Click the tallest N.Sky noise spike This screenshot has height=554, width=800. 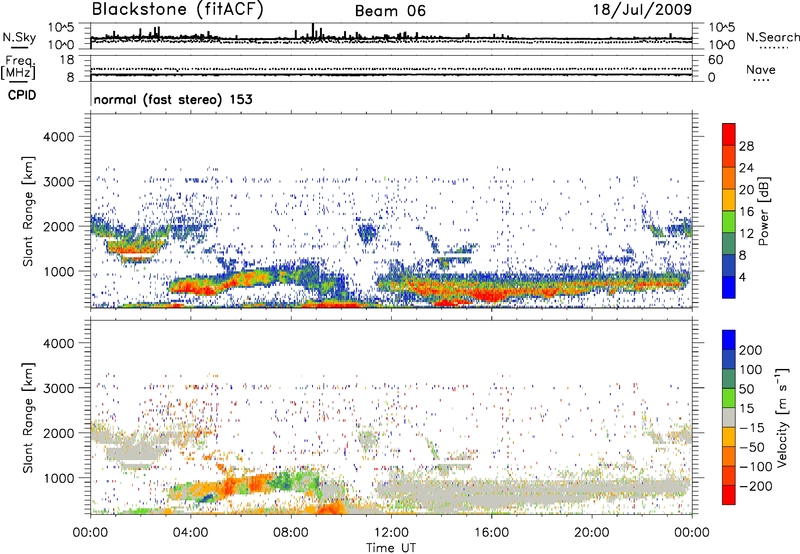313,31
